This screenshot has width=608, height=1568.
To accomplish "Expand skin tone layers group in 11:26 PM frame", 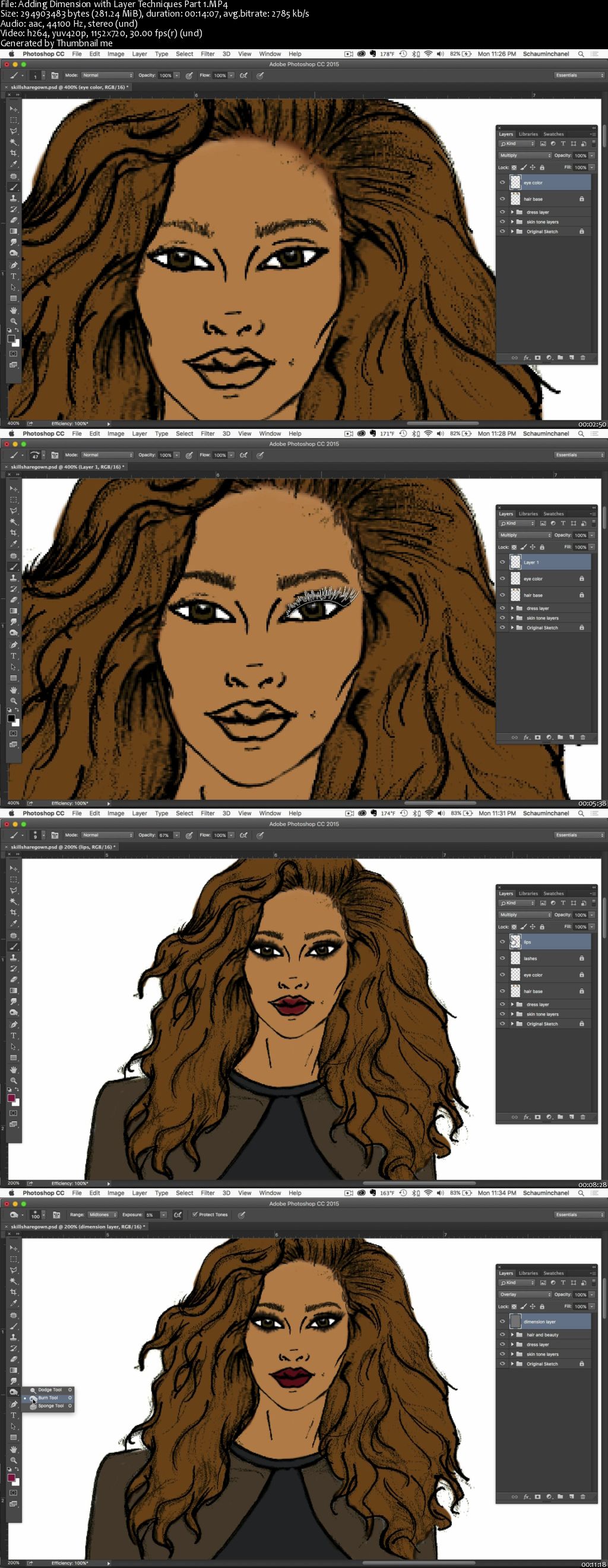I will click(x=512, y=221).
